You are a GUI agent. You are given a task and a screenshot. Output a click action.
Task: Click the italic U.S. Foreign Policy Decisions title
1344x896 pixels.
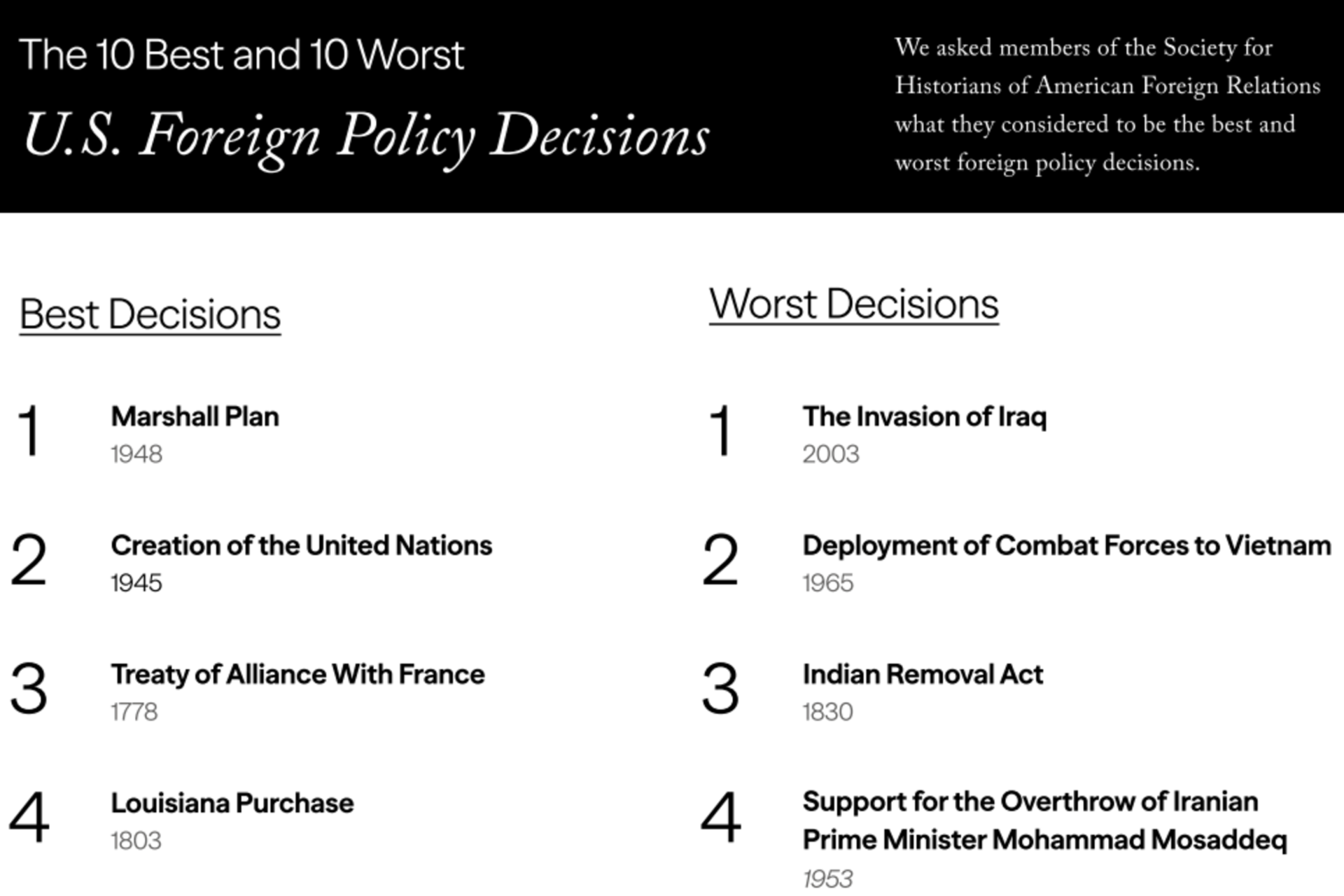pos(366,135)
